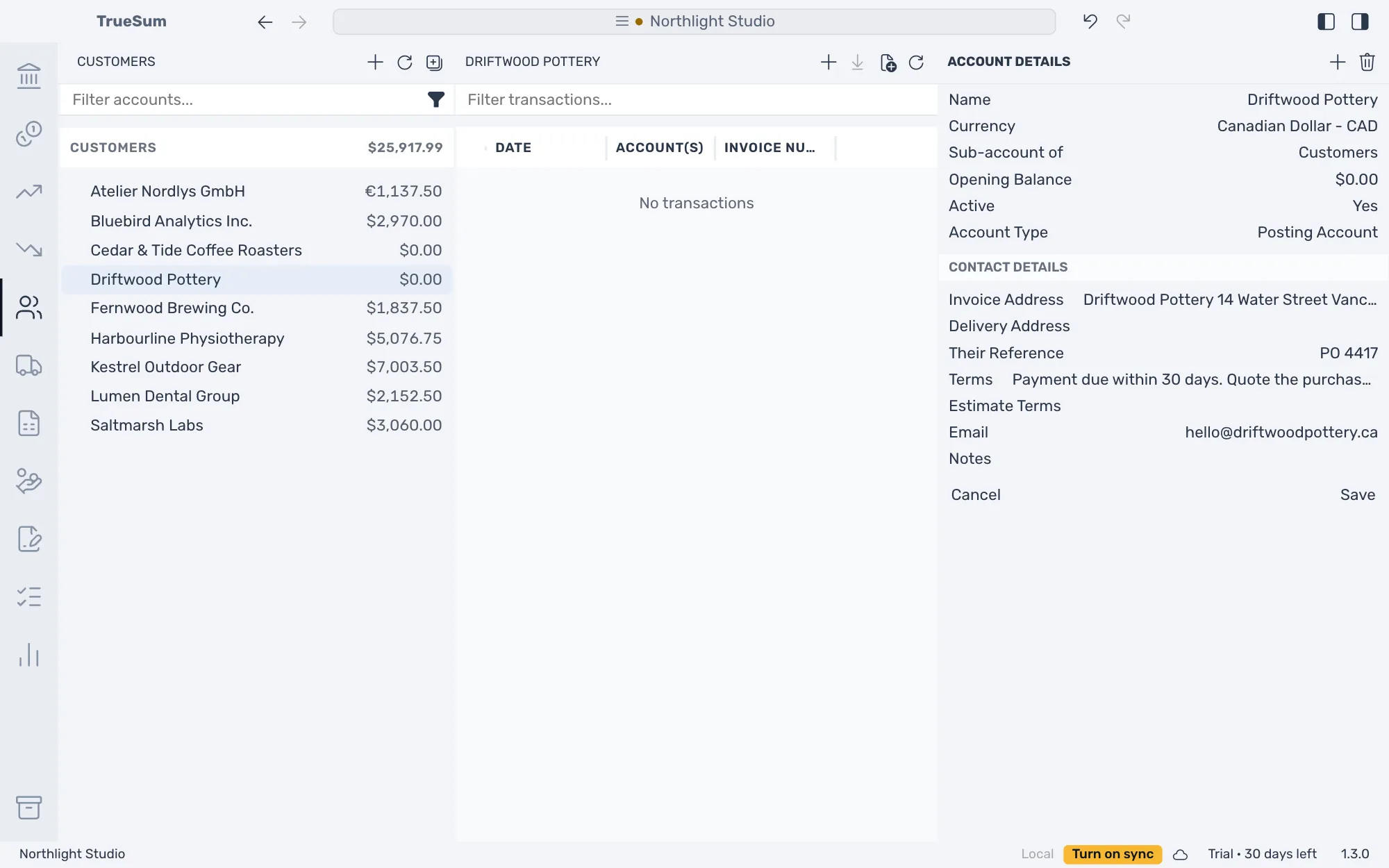Undo the last action
Screen dimensions: 1389x868
tap(1090, 22)
